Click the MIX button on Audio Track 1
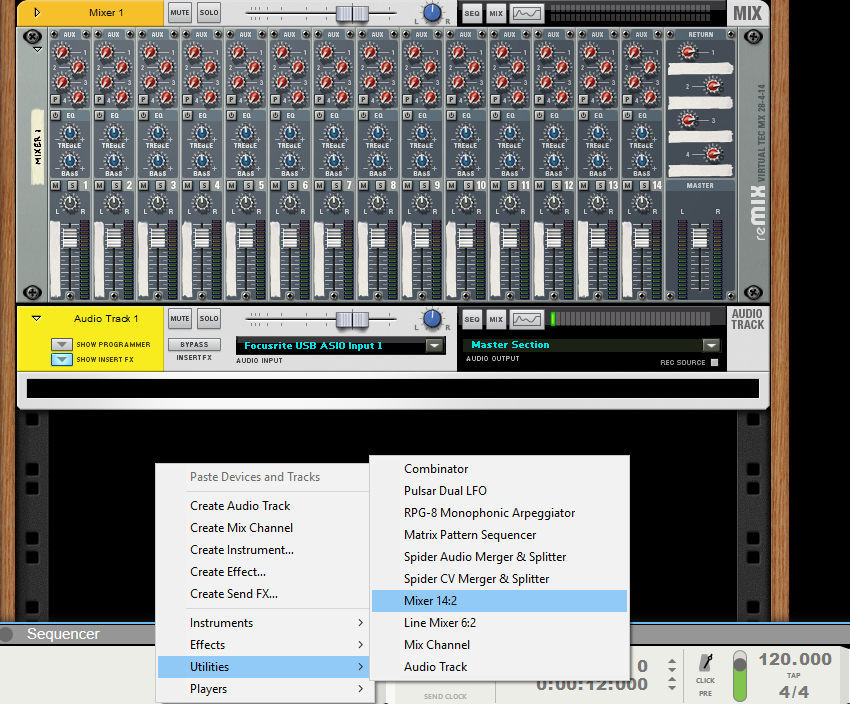Screen dimensions: 850x704 [496, 319]
